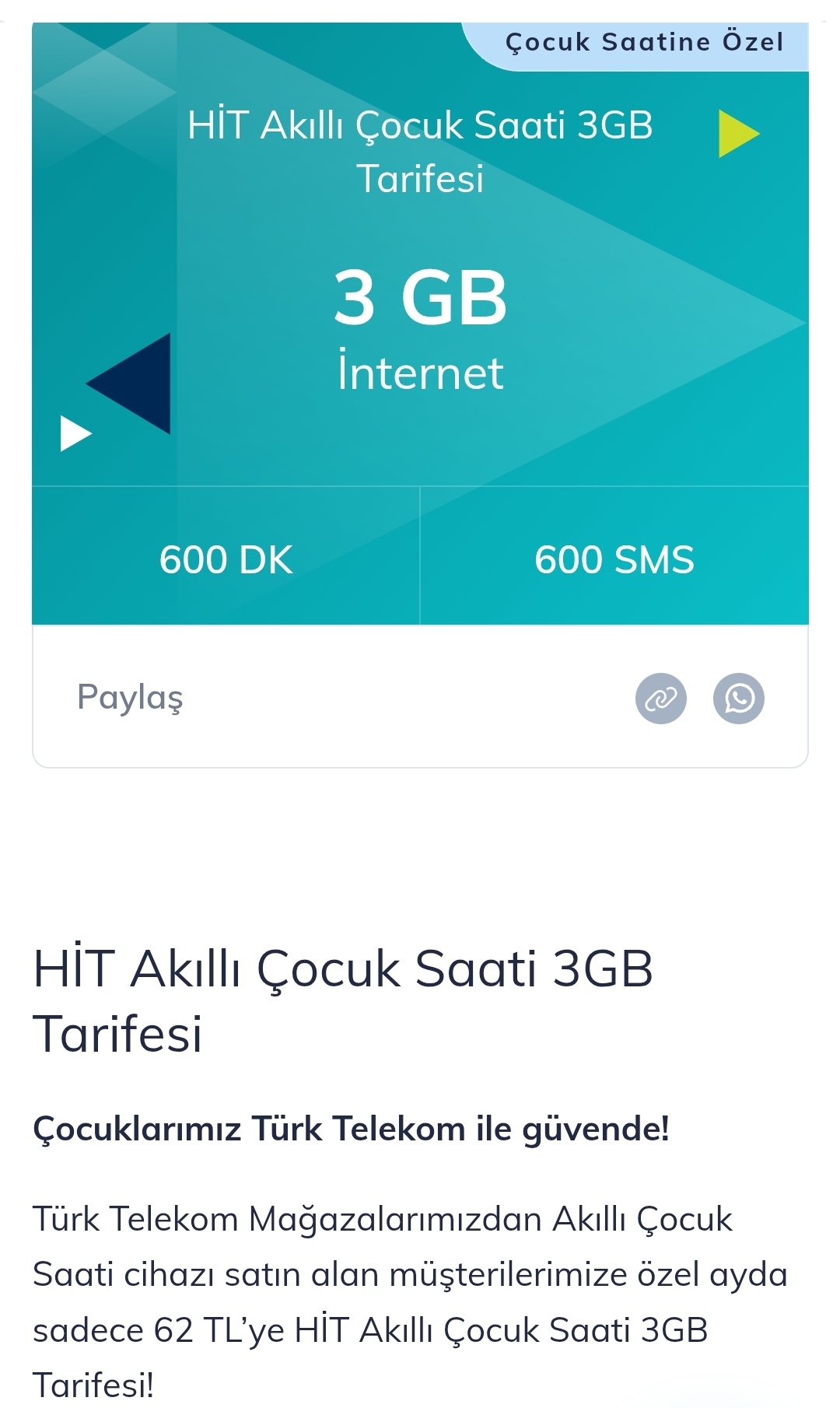
Task: Click the navy blue triangle on the card
Action: [x=129, y=384]
